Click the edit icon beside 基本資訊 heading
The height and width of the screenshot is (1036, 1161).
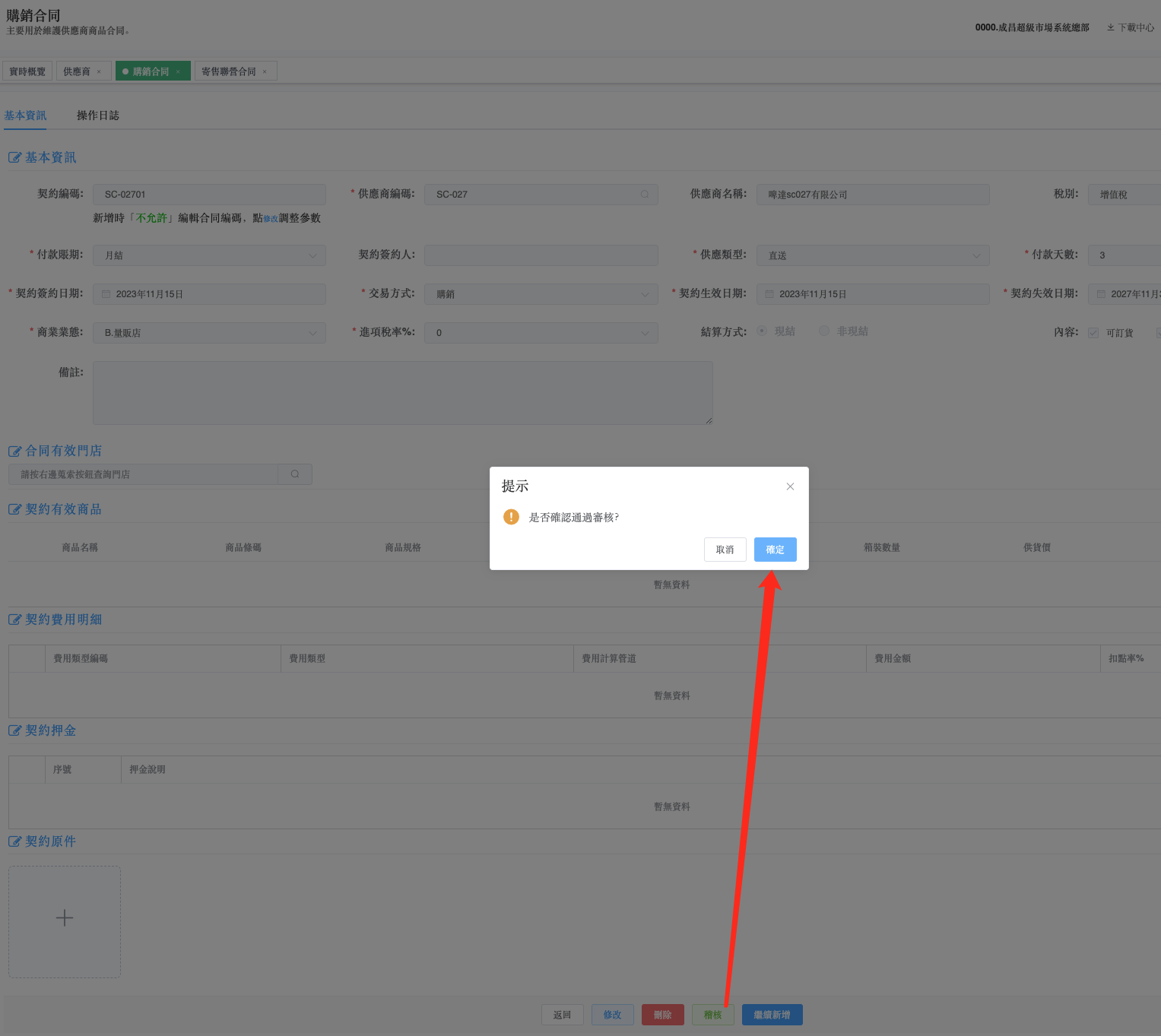14,157
